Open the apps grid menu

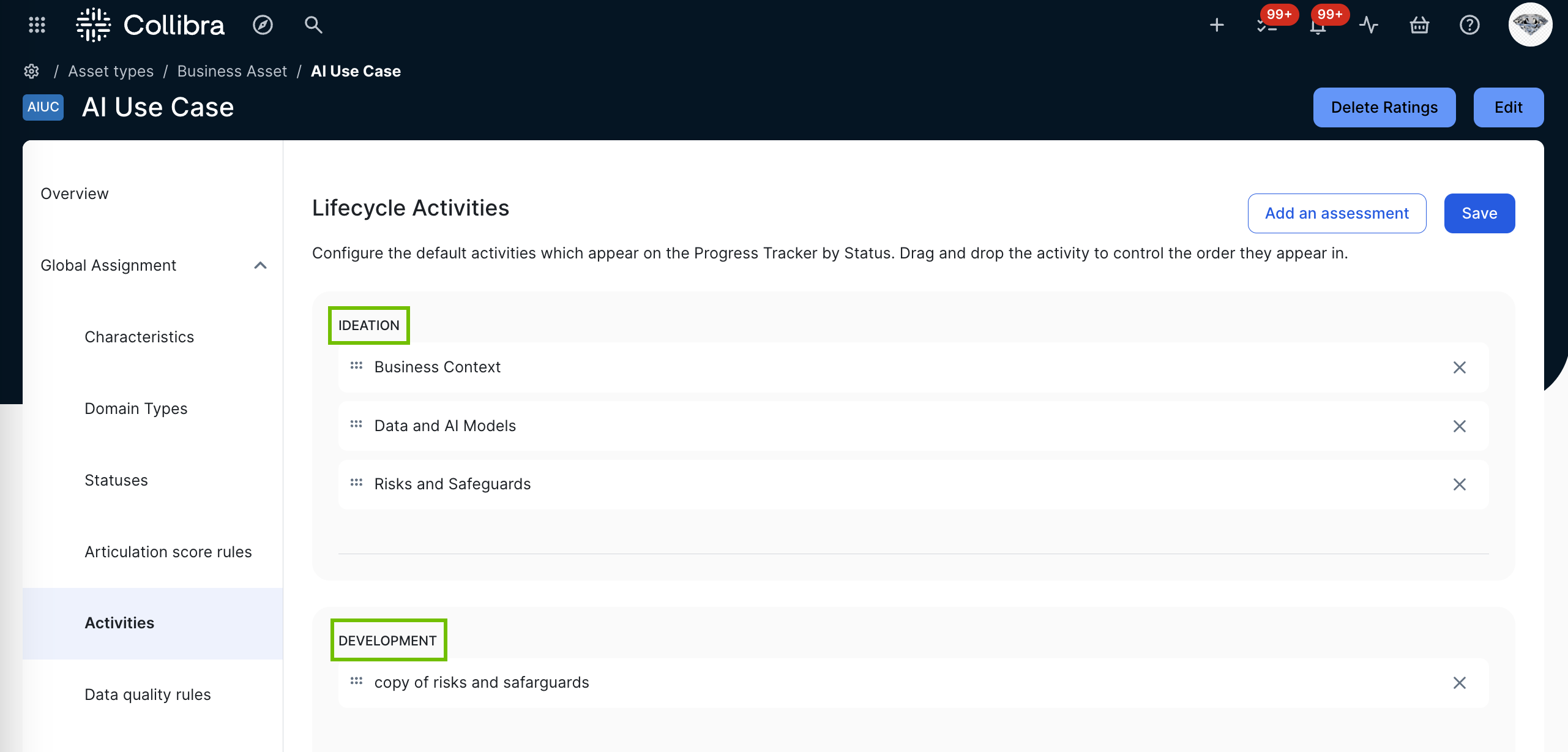click(x=37, y=24)
